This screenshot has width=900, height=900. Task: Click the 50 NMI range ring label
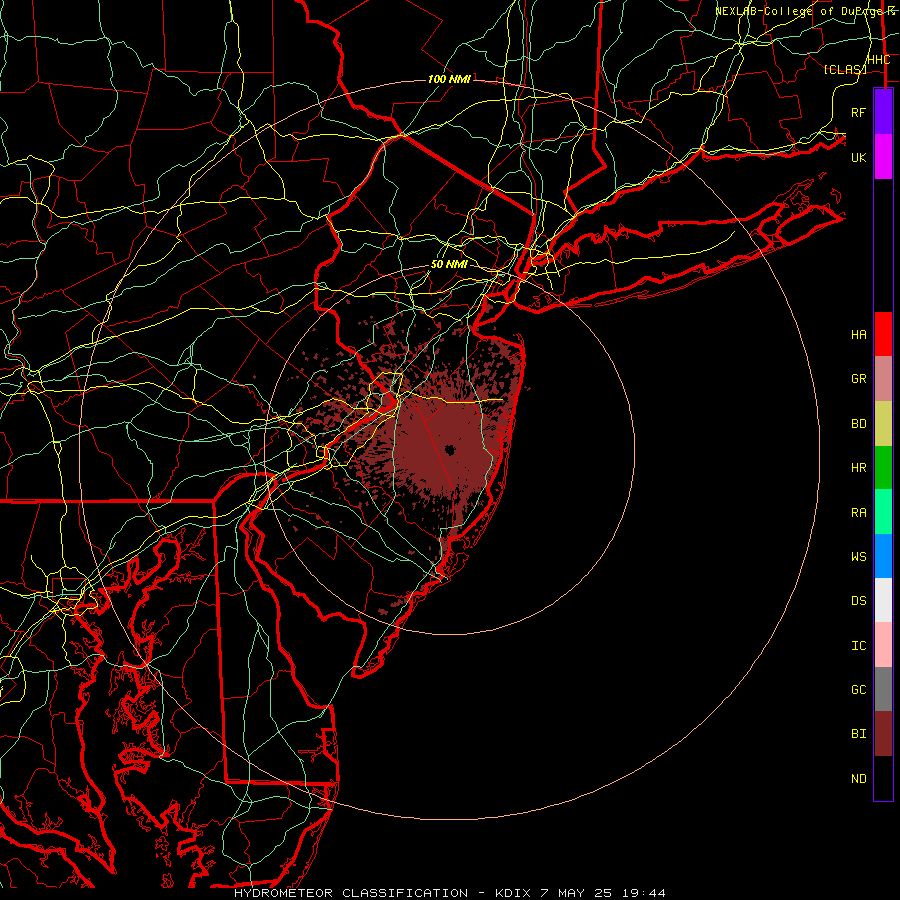pos(449,265)
